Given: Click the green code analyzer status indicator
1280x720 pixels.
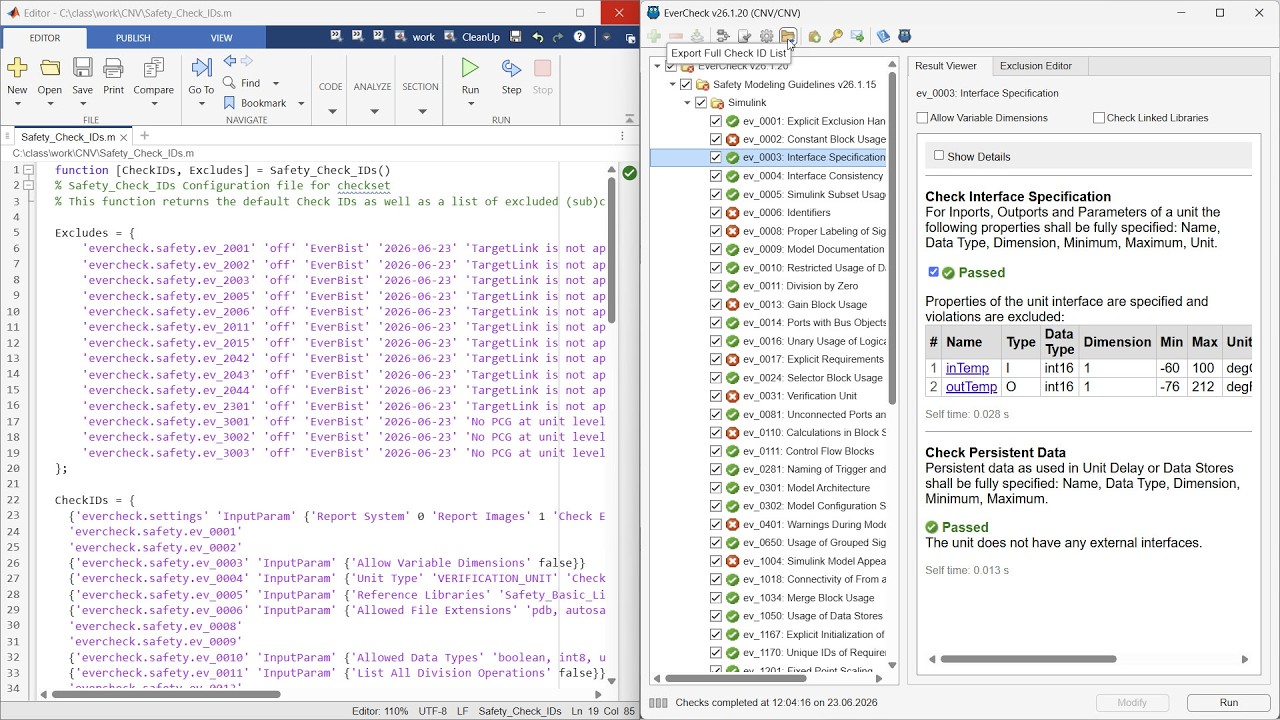Looking at the screenshot, I should pyautogui.click(x=629, y=173).
